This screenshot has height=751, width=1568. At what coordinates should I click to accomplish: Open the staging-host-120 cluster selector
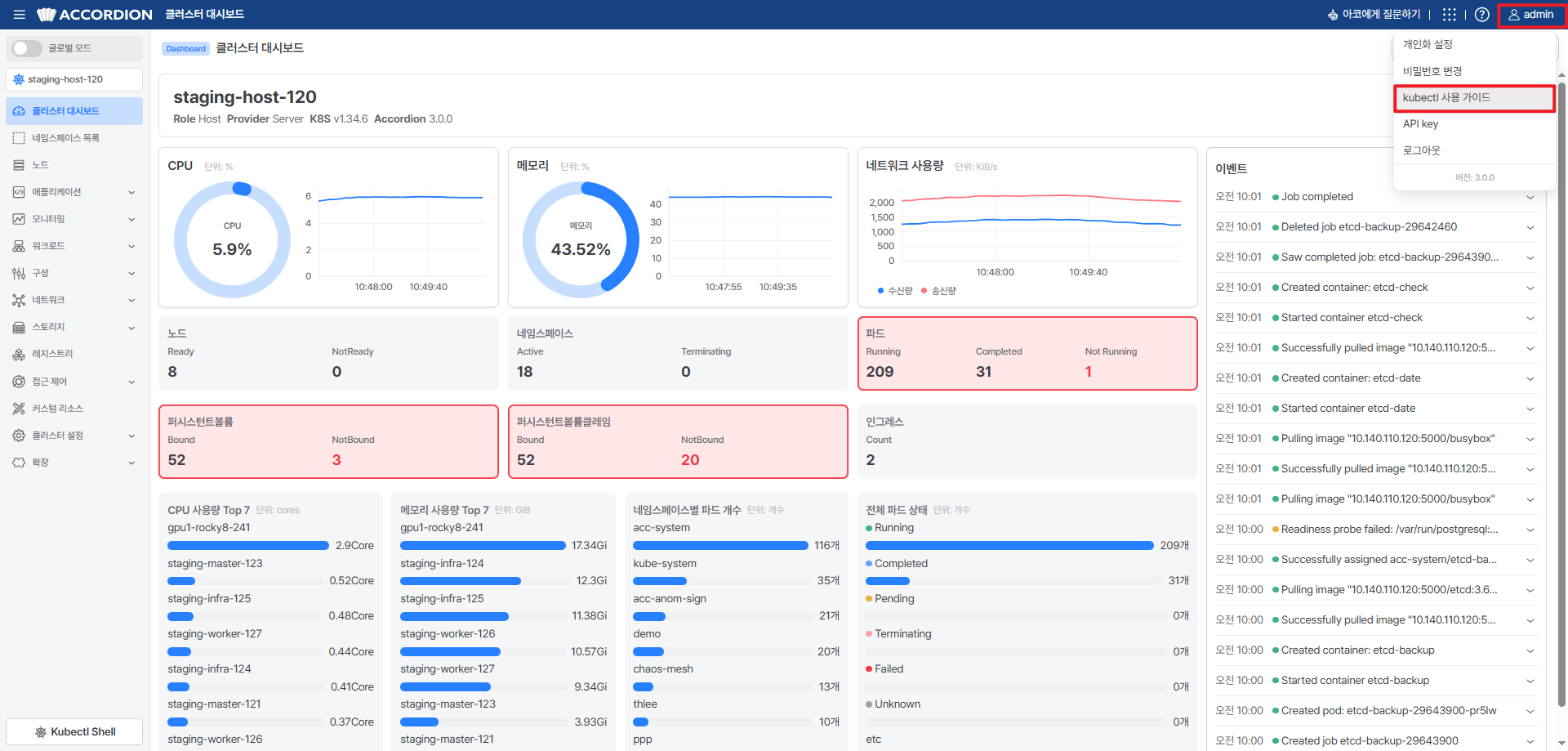74,79
